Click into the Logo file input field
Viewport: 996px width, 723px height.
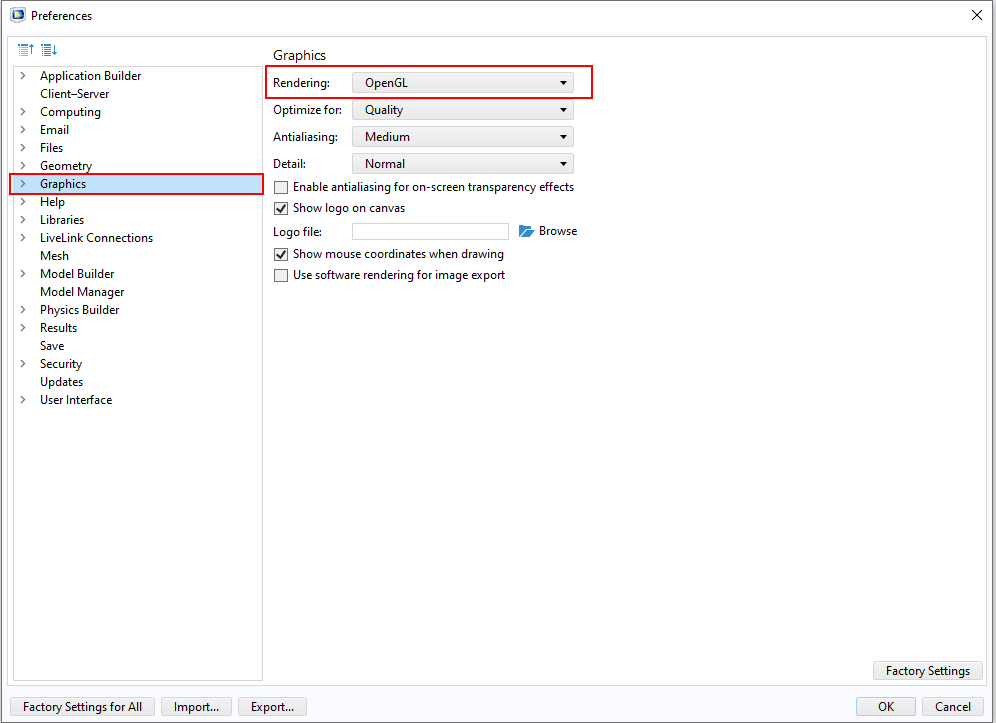pos(430,231)
